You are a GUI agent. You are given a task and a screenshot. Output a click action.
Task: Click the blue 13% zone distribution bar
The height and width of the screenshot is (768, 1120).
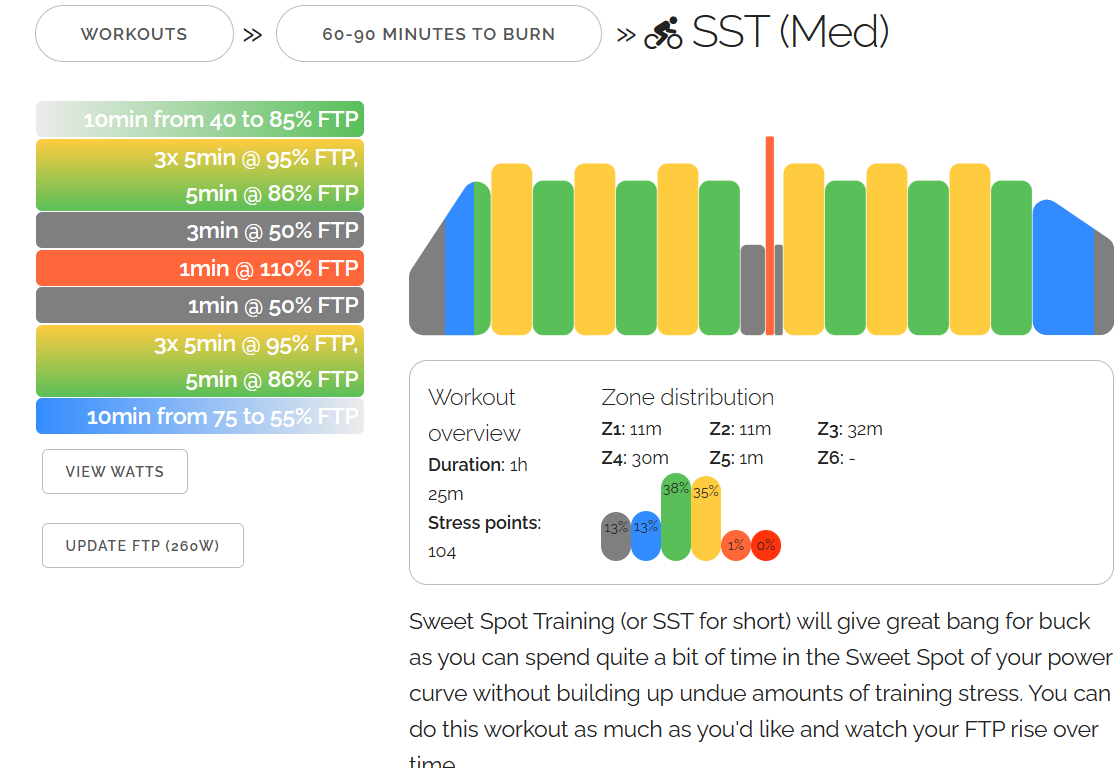(x=646, y=537)
